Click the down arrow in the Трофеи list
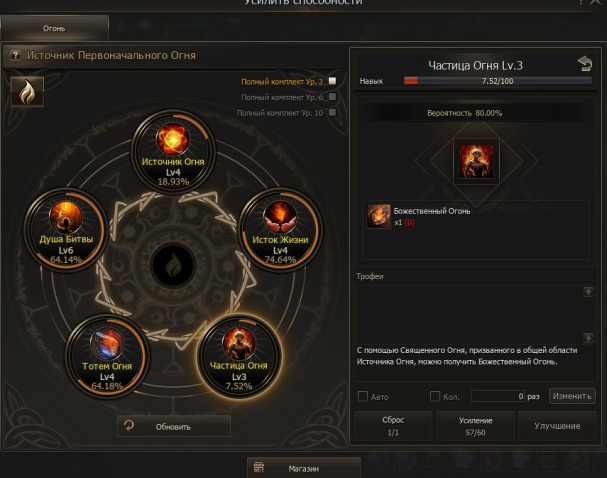The image size is (607, 478). [x=588, y=338]
